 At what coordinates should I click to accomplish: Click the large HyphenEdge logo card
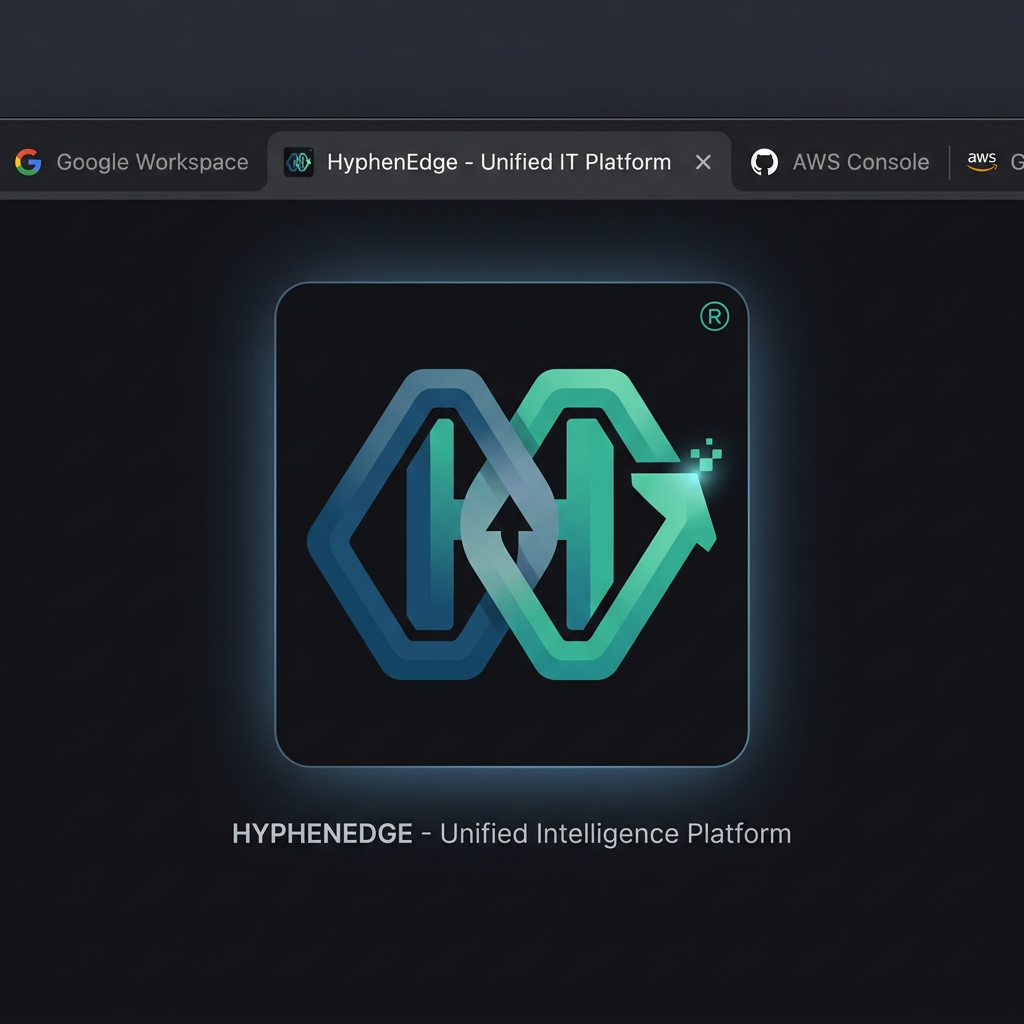point(512,524)
